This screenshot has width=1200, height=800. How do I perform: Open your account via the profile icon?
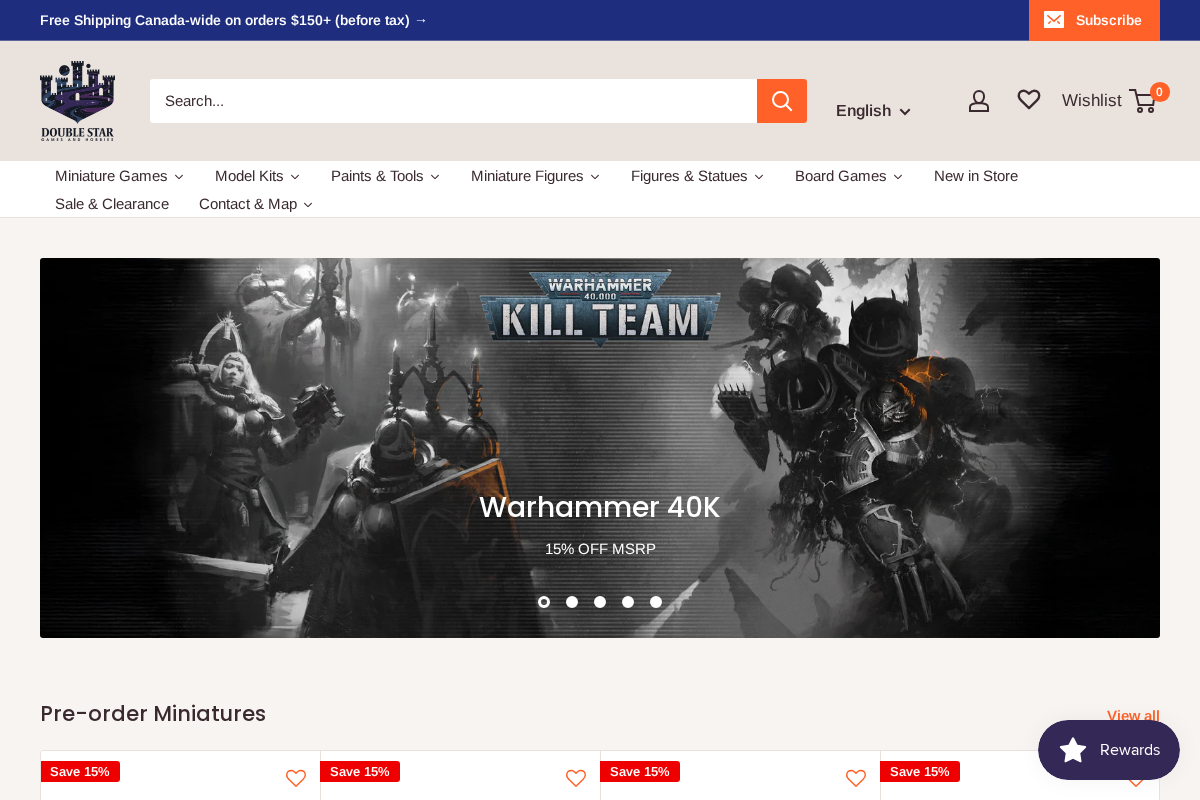click(979, 100)
